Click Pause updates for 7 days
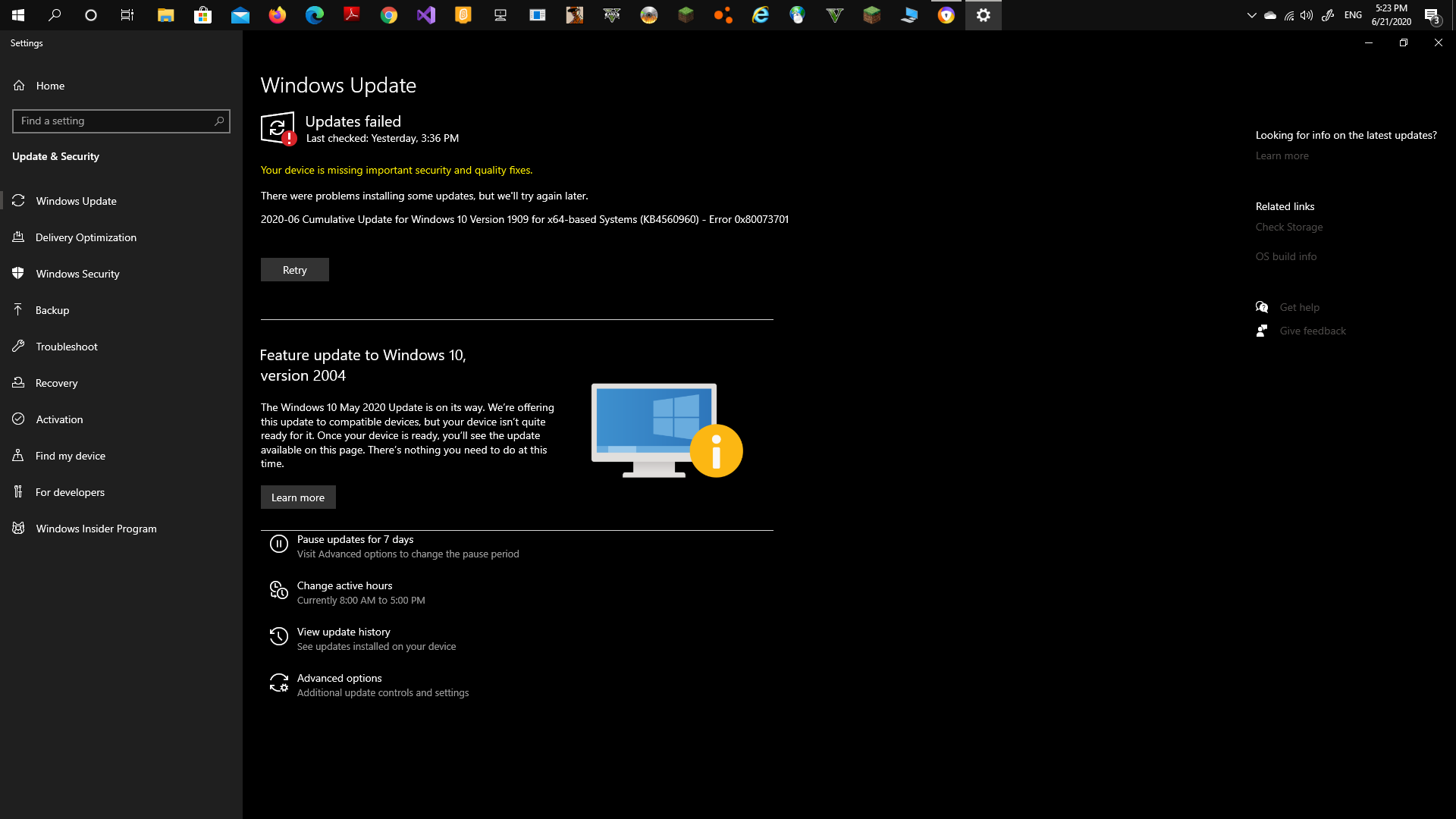Image resolution: width=1456 pixels, height=819 pixels. coord(355,539)
